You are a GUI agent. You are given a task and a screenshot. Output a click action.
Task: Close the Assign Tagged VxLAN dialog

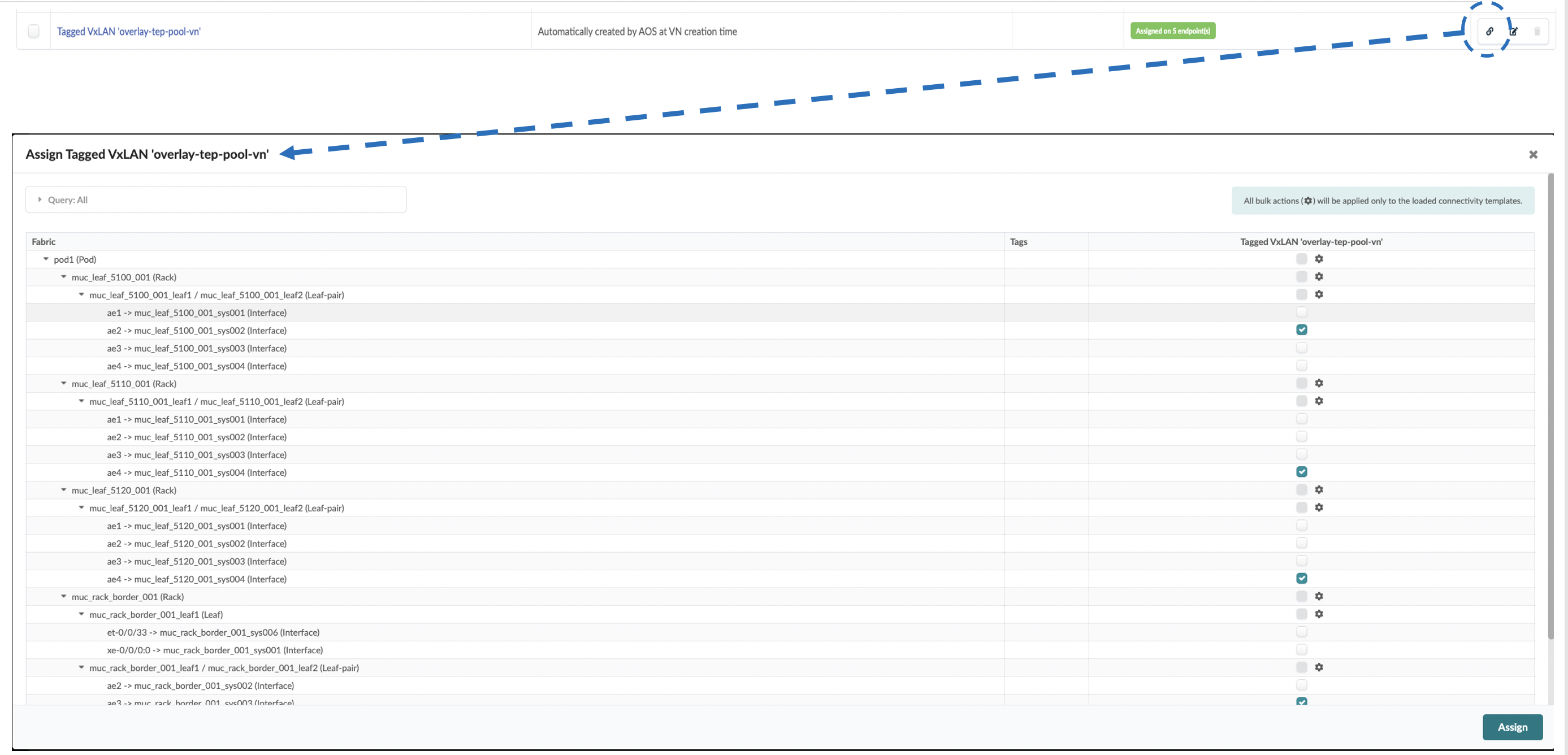pos(1533,154)
